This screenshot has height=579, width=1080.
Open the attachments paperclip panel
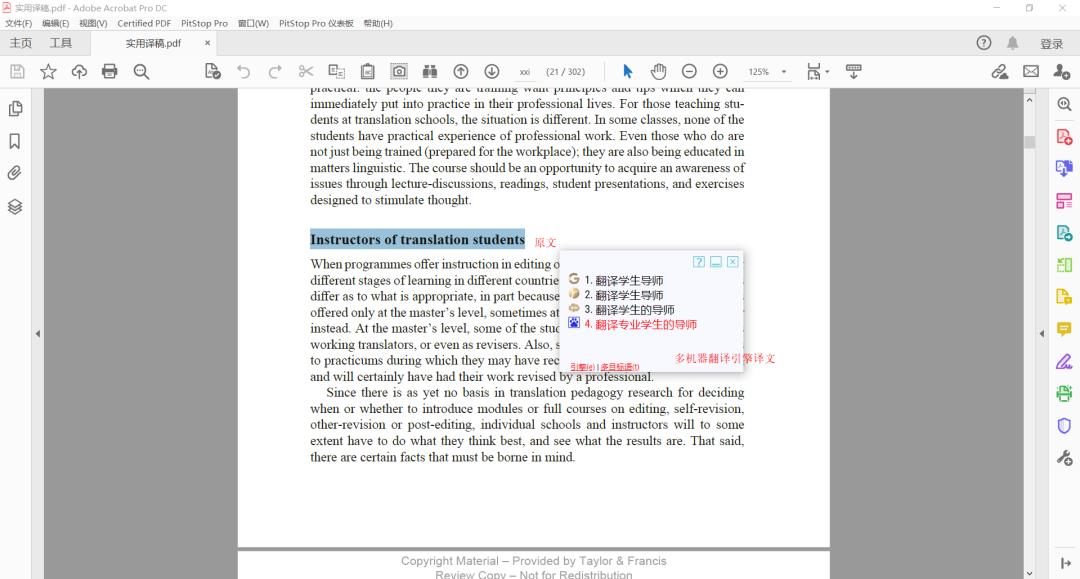point(15,173)
